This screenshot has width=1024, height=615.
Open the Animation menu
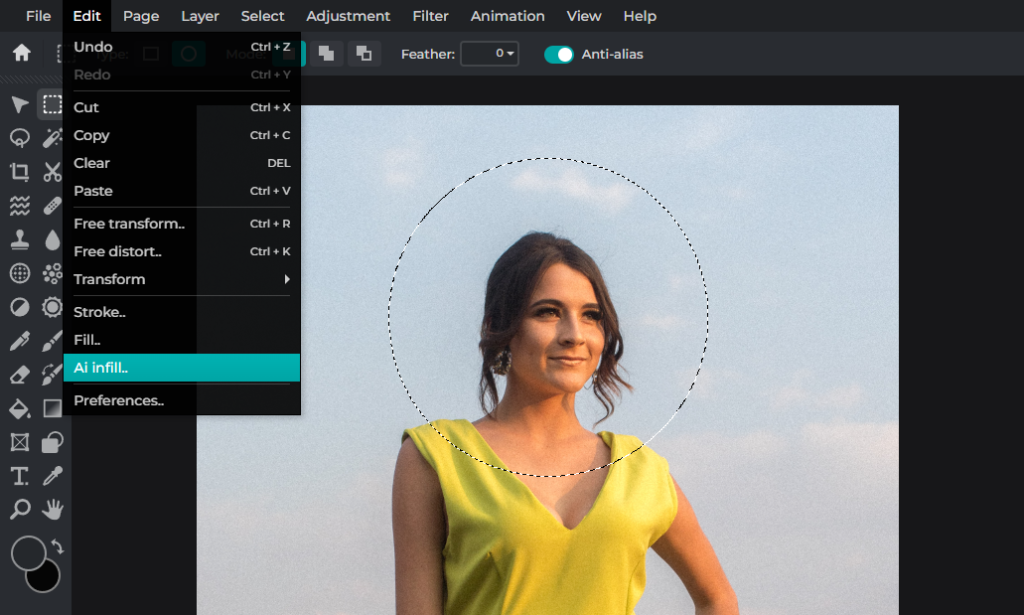pos(507,16)
